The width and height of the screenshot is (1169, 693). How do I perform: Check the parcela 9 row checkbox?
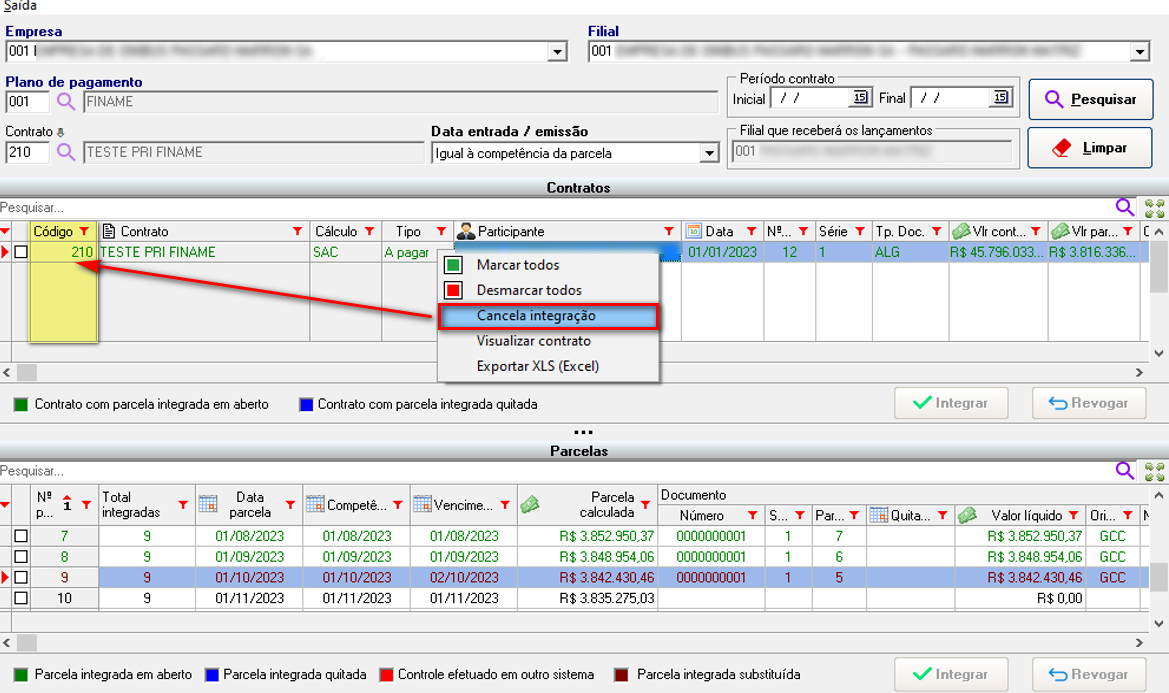pos(21,578)
